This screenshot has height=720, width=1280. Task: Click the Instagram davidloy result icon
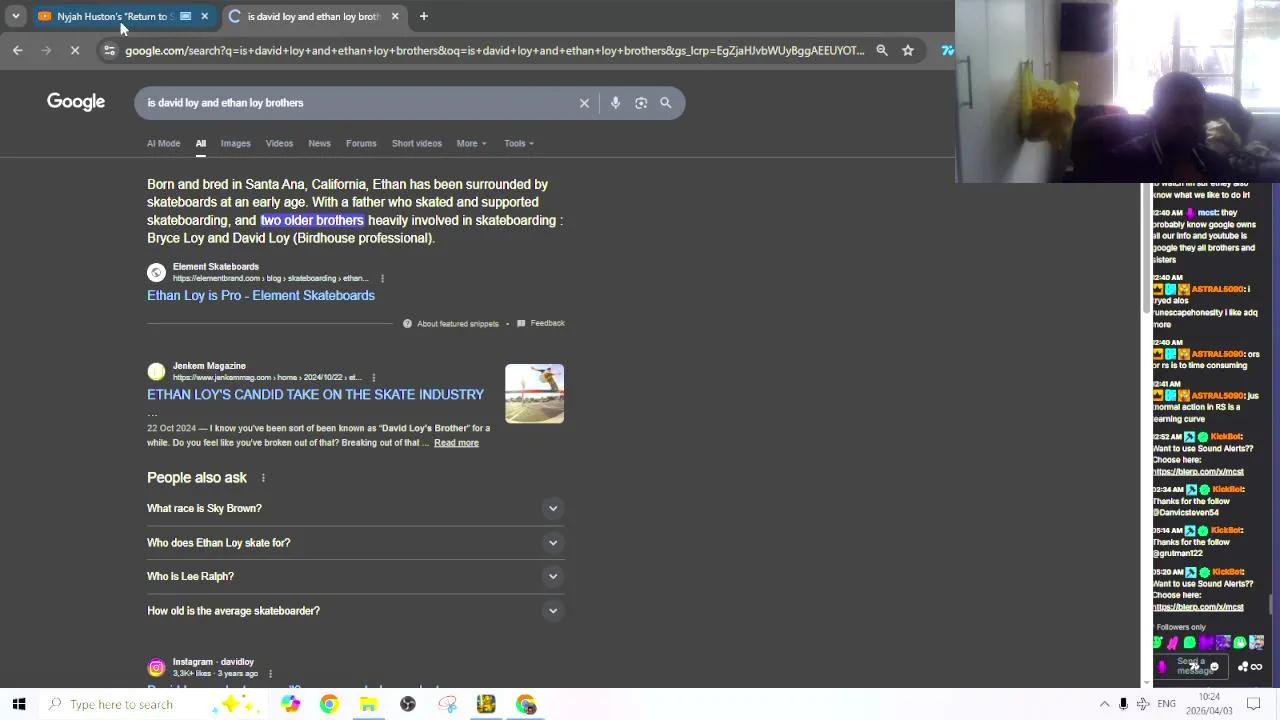click(156, 667)
